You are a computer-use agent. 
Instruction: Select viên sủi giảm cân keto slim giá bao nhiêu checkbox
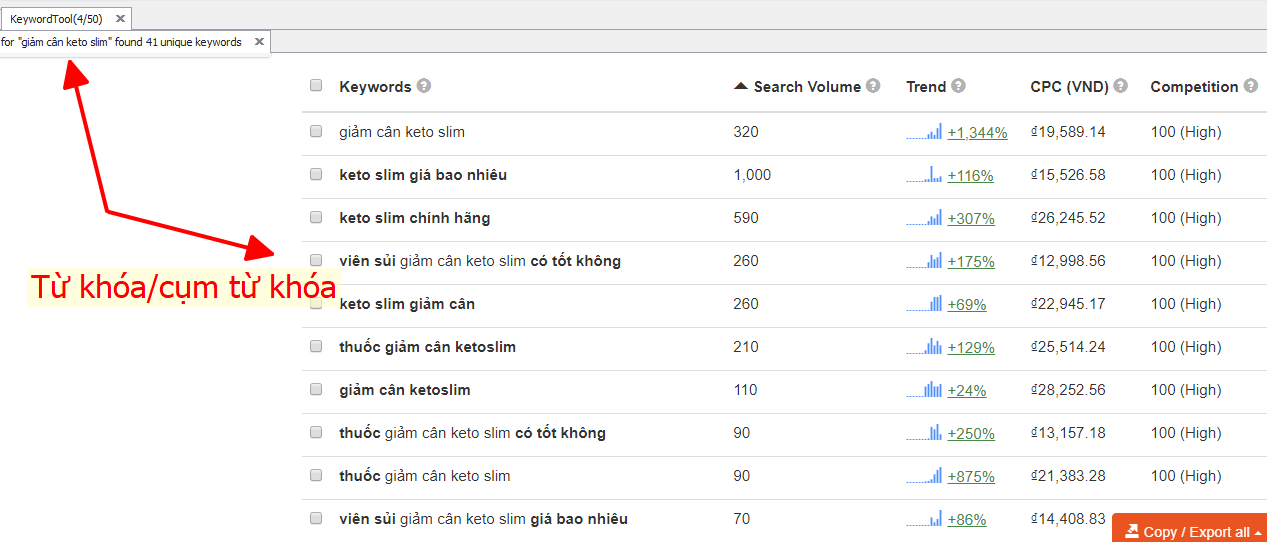[316, 518]
